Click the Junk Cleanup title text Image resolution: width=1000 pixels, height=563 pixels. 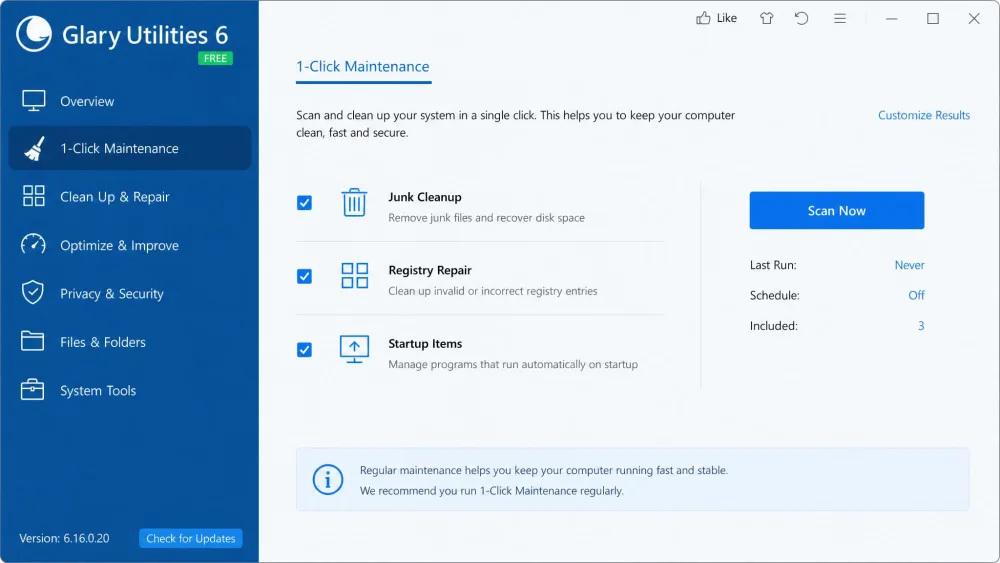[x=425, y=197]
